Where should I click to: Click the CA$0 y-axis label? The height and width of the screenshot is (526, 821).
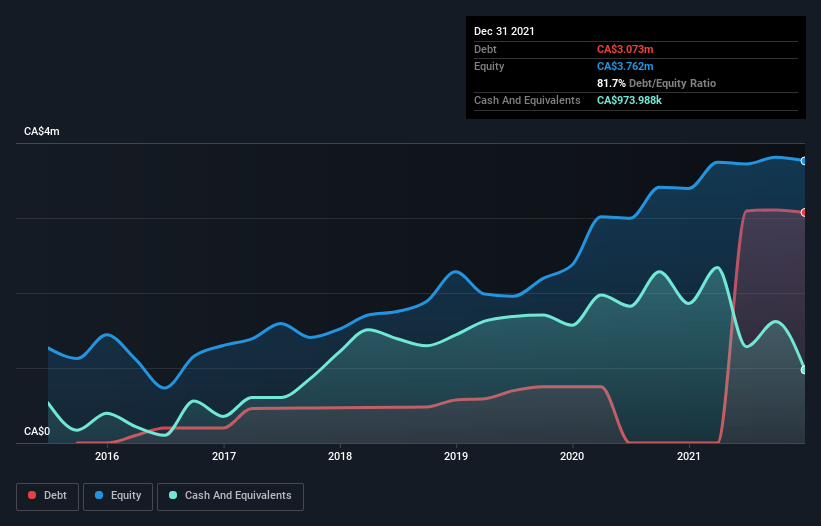37,431
